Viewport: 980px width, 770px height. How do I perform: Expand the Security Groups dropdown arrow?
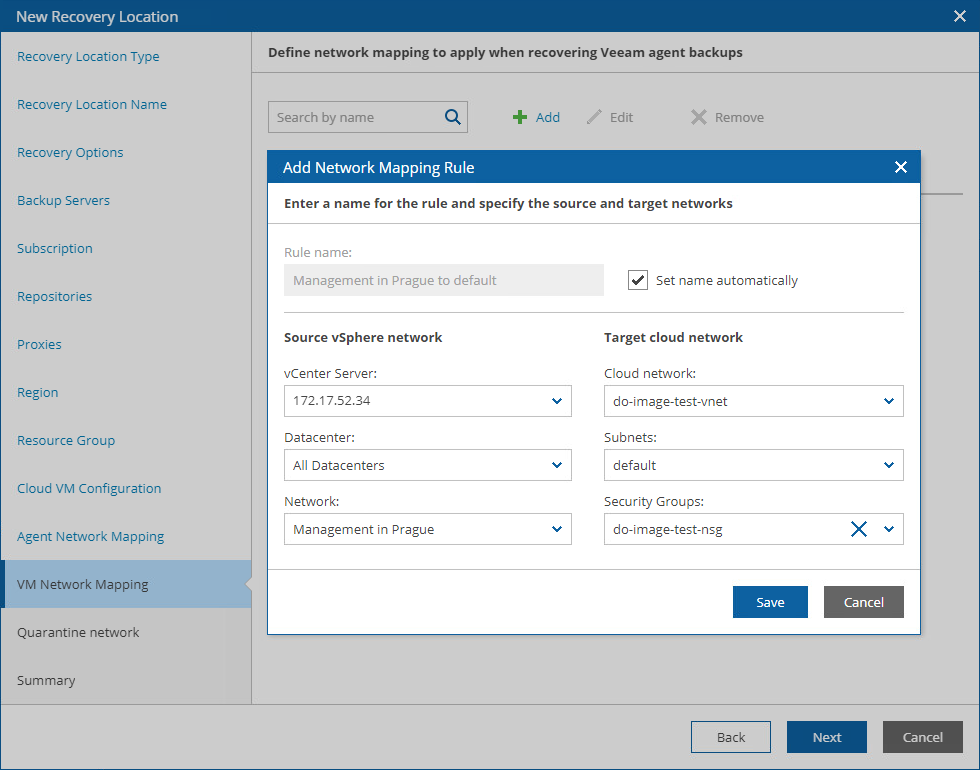[x=889, y=529]
